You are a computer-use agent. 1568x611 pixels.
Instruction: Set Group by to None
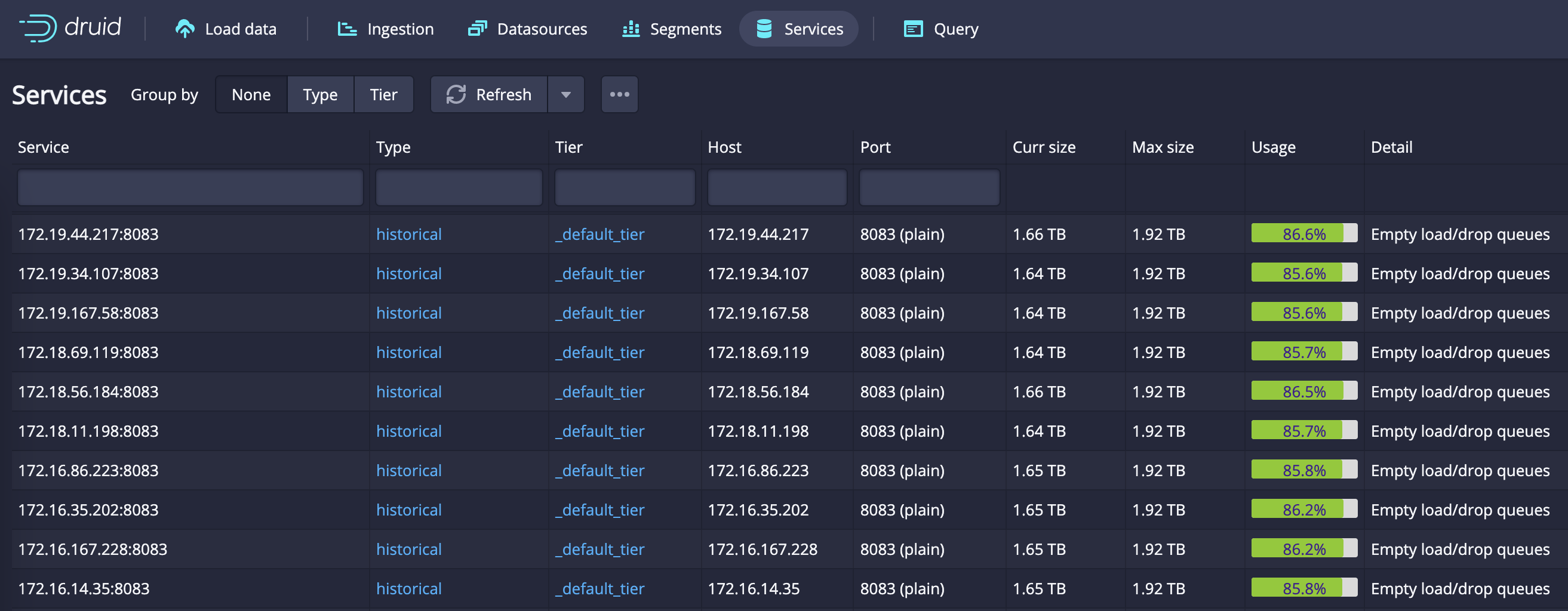pyautogui.click(x=251, y=94)
